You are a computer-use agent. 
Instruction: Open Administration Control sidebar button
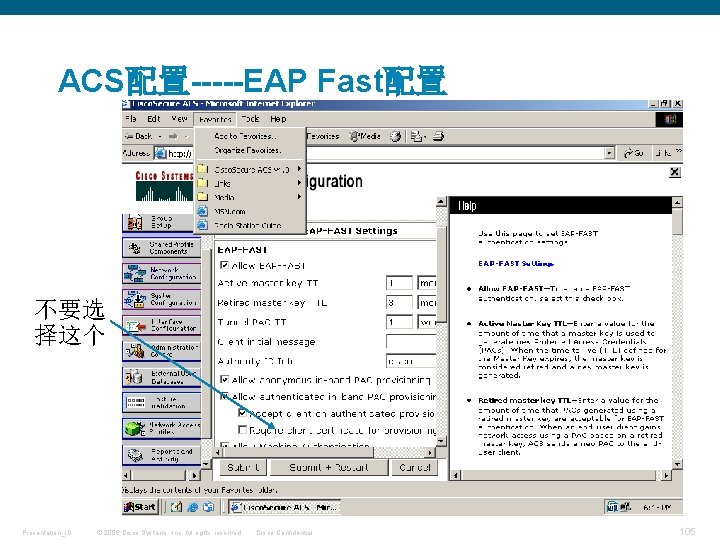[162, 351]
